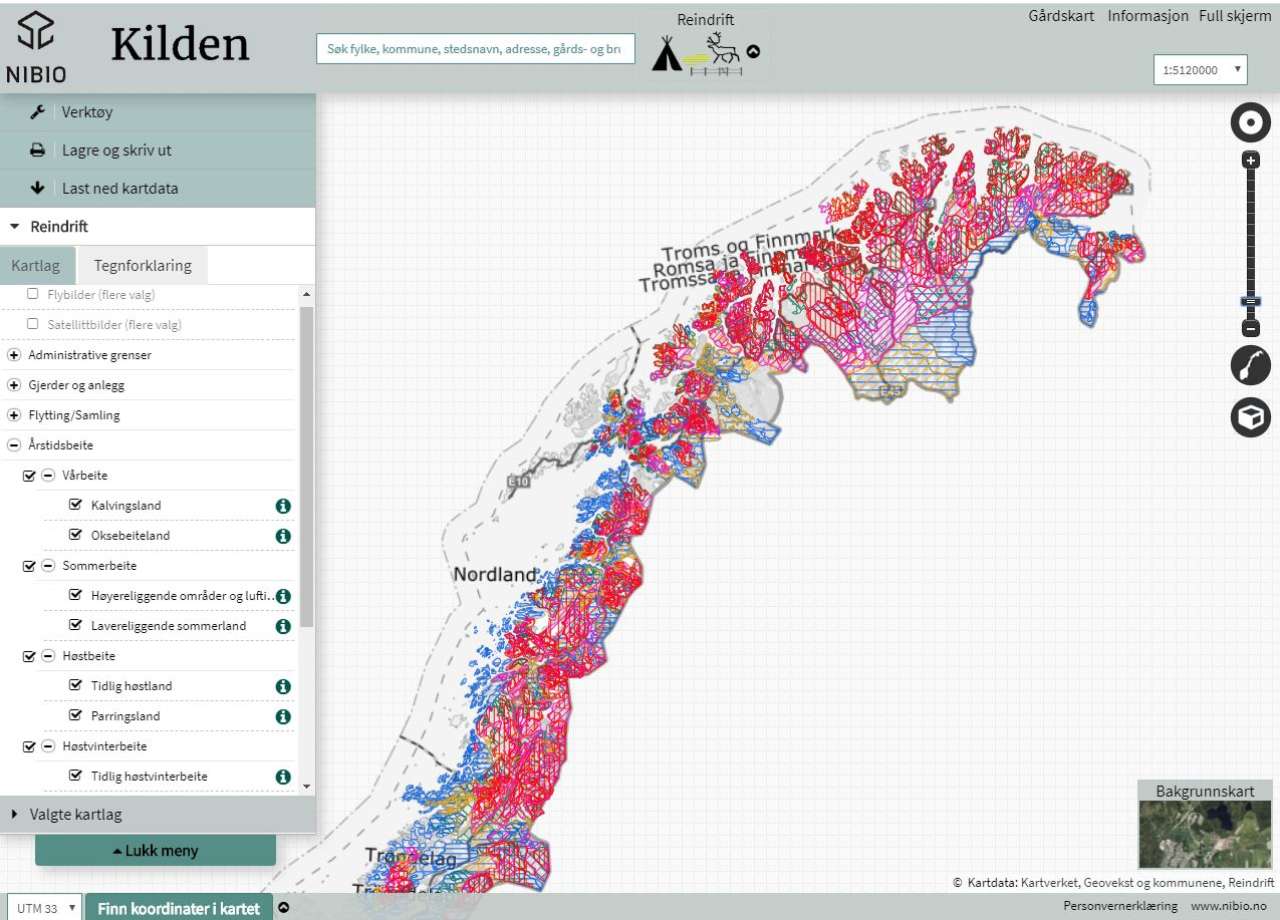Uncheck the Parringsland checkbox
The height and width of the screenshot is (920, 1280).
75,715
